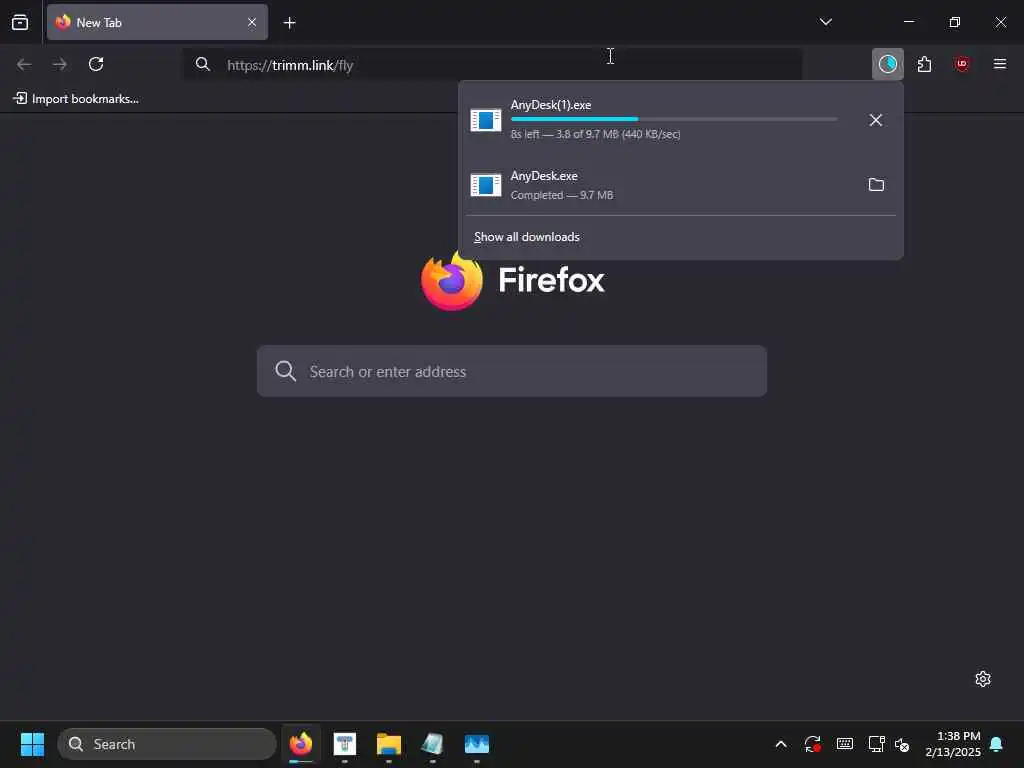The width and height of the screenshot is (1024, 768).
Task: Click the sync status tray icon
Action: (x=812, y=744)
